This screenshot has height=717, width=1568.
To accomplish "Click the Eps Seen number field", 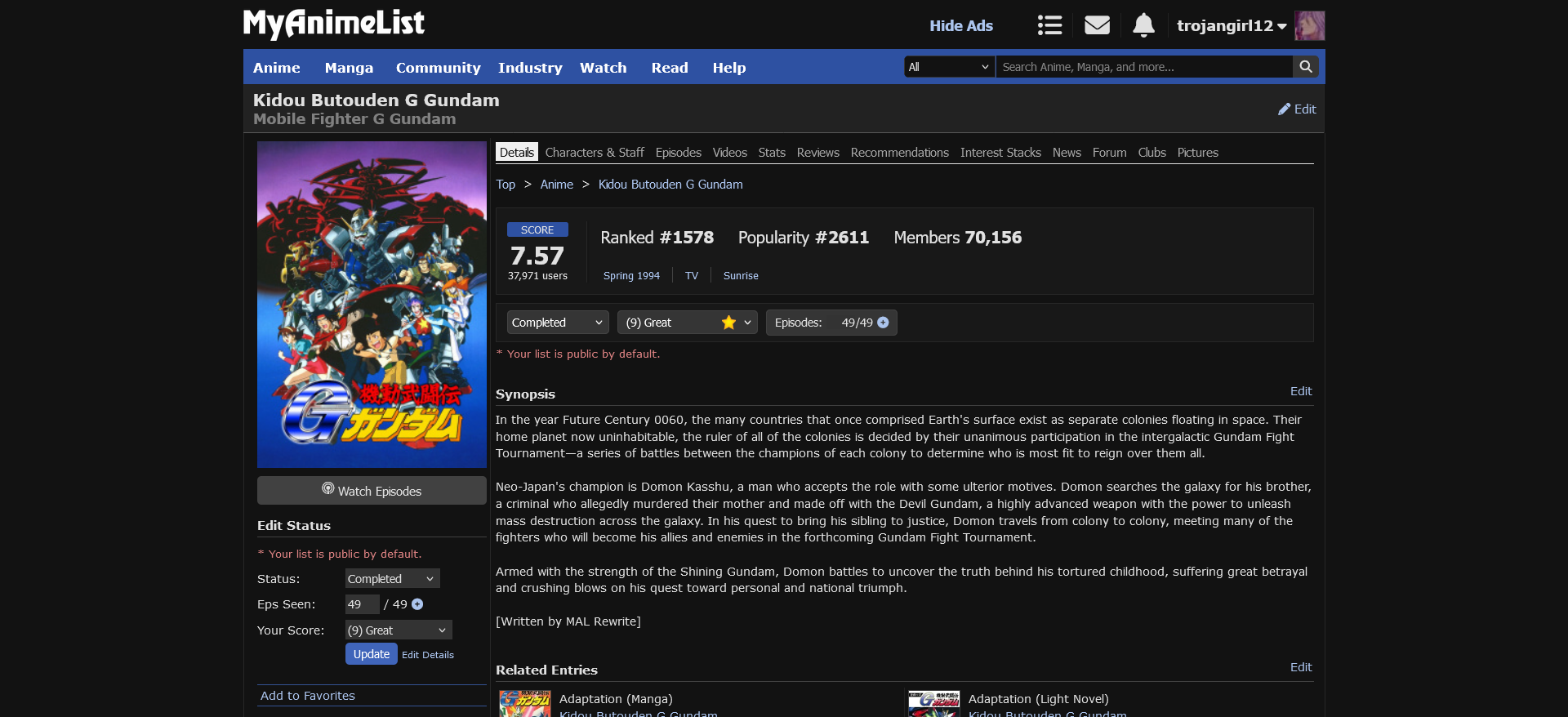I will 362,604.
